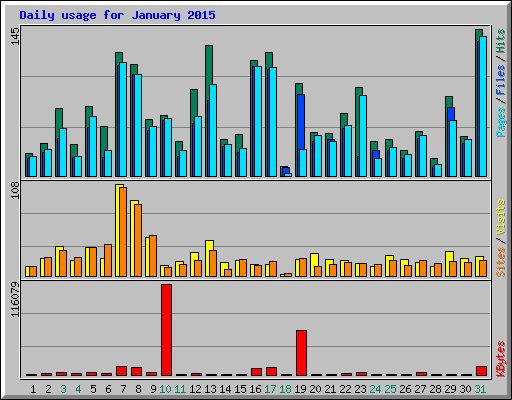This screenshot has width=512, height=400.
Task: Click the green hits bar for day 3
Action: tap(59, 118)
